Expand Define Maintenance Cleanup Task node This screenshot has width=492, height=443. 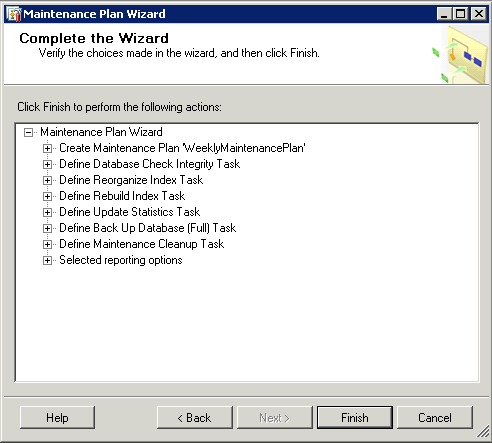point(47,244)
